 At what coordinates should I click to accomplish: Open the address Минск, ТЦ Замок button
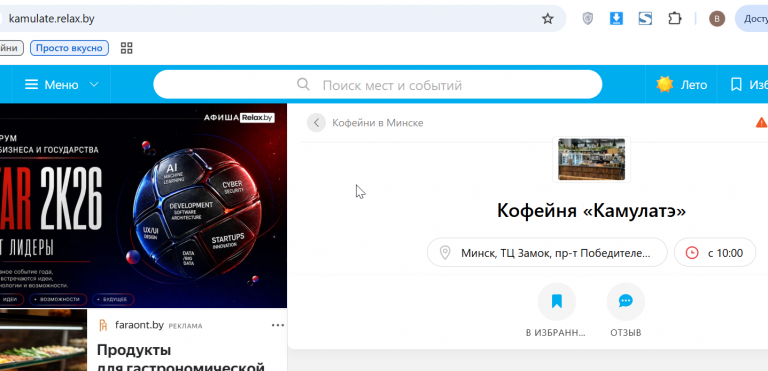pyautogui.click(x=547, y=253)
